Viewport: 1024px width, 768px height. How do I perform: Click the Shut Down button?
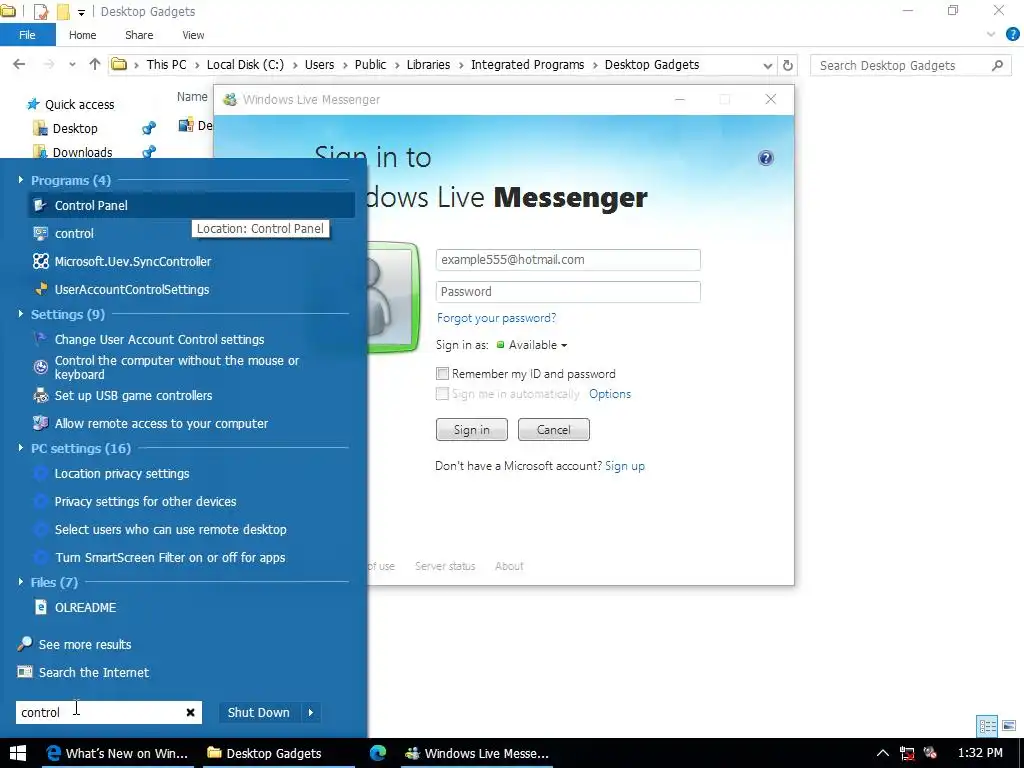click(x=259, y=712)
